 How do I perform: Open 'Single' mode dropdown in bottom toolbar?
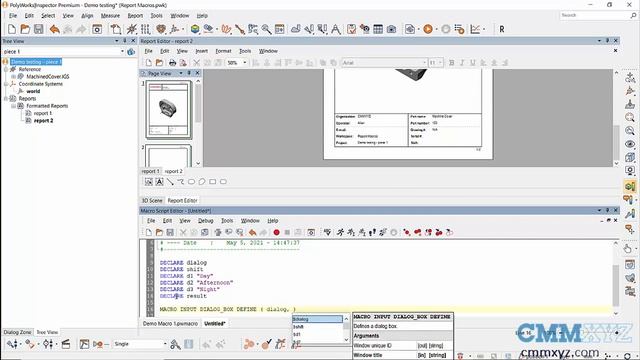click(165, 344)
